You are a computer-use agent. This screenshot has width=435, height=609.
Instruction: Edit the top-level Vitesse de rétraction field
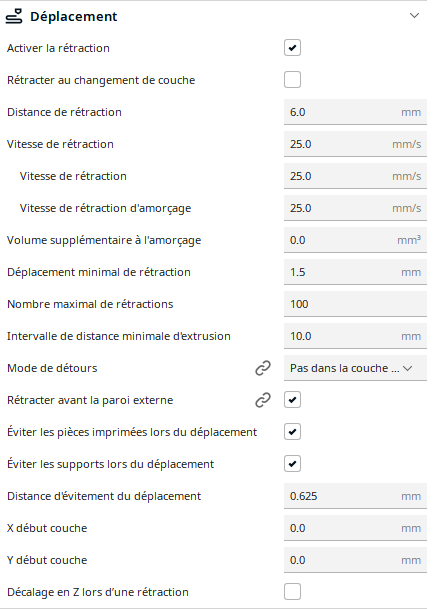[x=355, y=144]
